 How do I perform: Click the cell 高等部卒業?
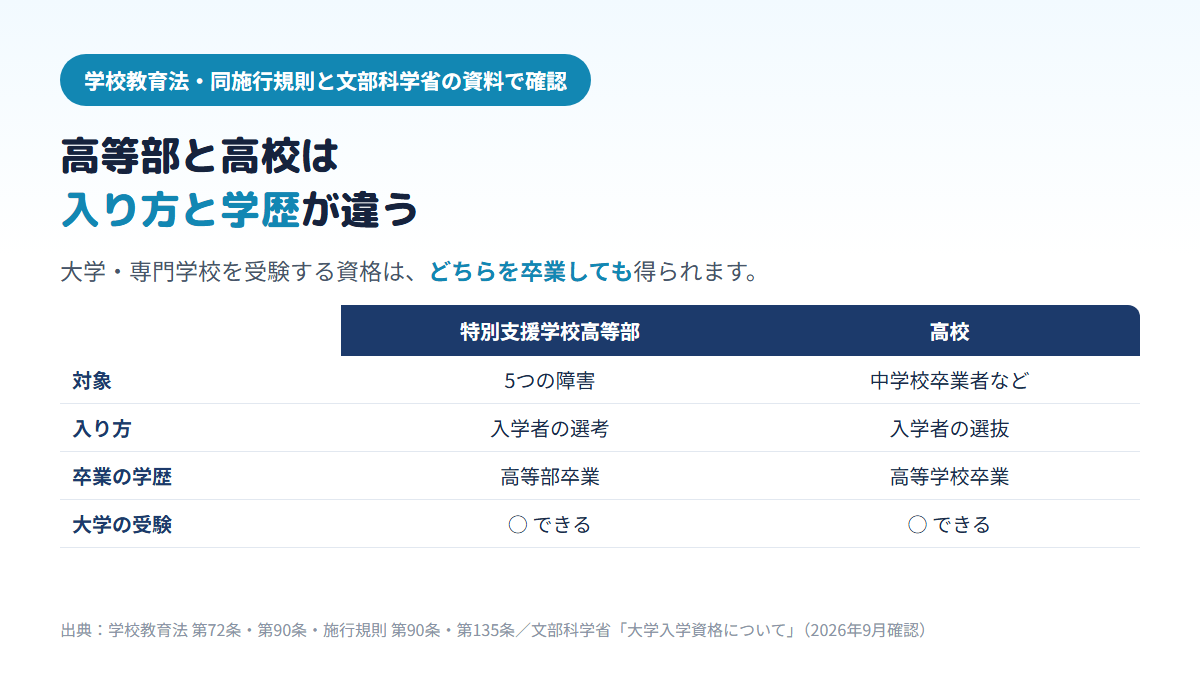(550, 477)
